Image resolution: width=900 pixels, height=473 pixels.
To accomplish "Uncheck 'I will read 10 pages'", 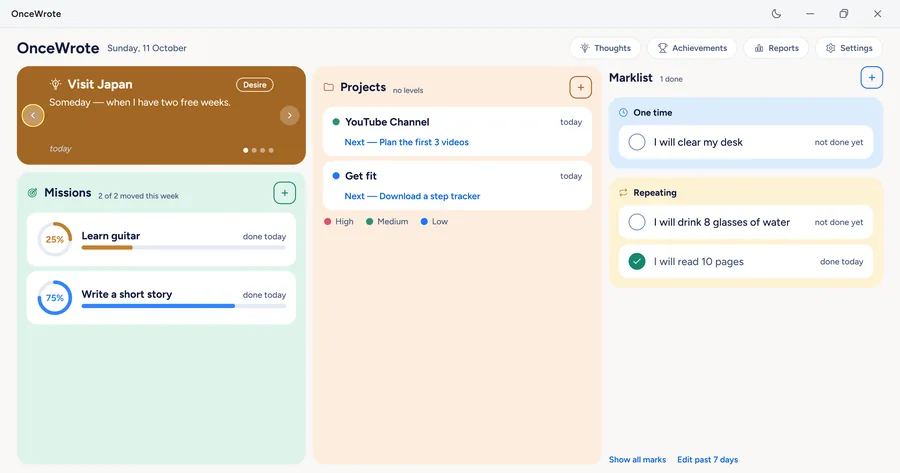I will [637, 261].
